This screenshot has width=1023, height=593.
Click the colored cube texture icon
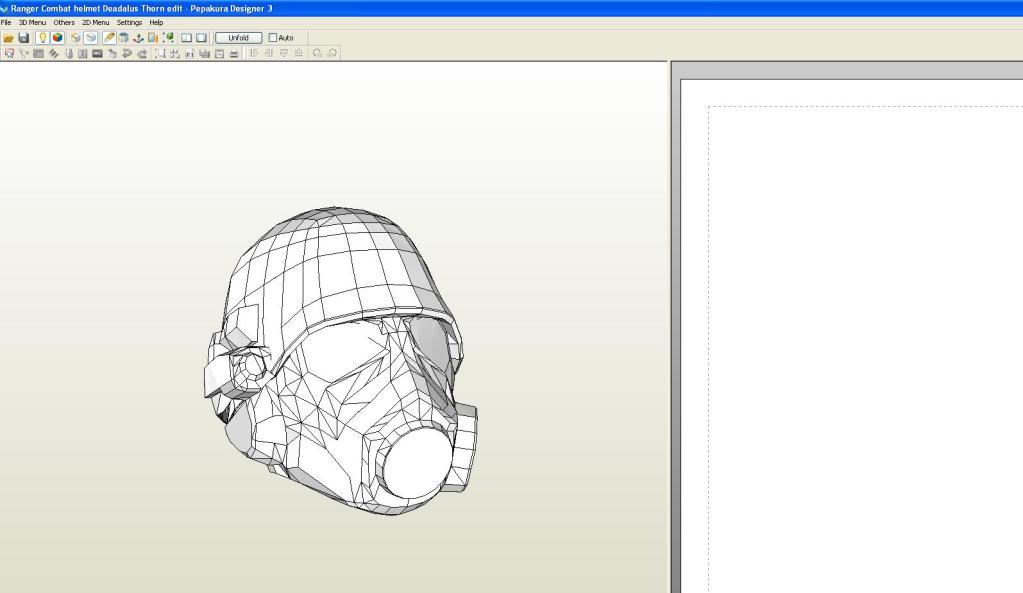coord(57,38)
